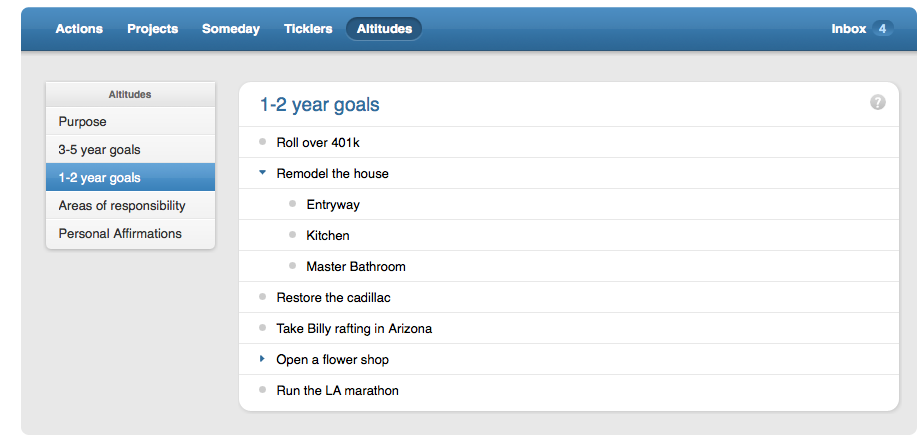
Task: Open the Inbox link
Action: click(848, 29)
